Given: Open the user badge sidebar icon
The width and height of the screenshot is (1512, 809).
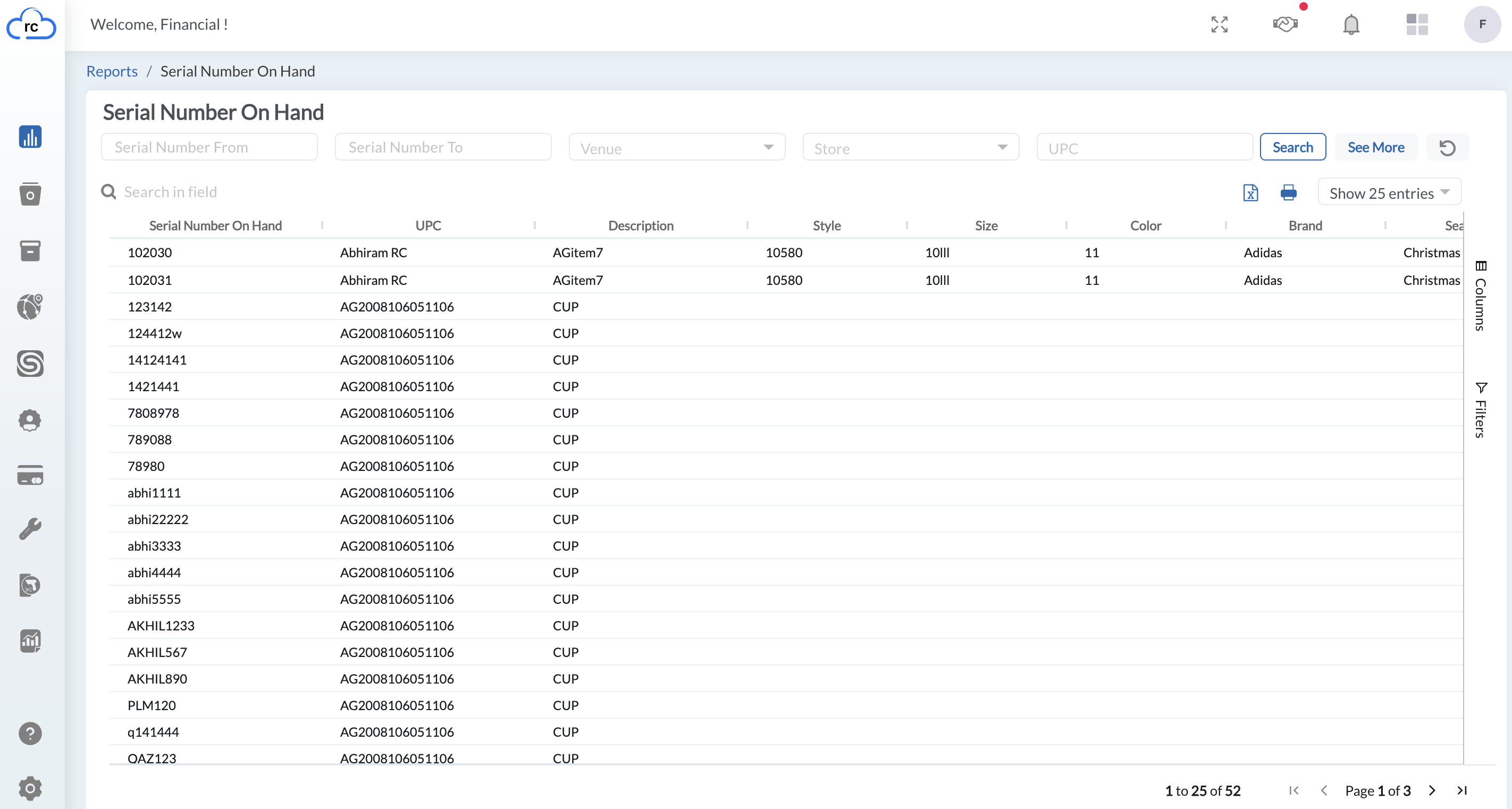Looking at the screenshot, I should (30, 420).
